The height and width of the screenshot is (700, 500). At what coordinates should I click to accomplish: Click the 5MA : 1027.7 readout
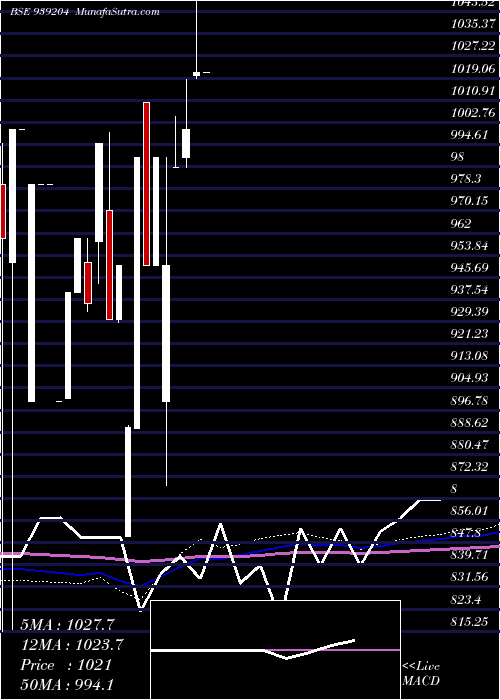[x=67, y=625]
